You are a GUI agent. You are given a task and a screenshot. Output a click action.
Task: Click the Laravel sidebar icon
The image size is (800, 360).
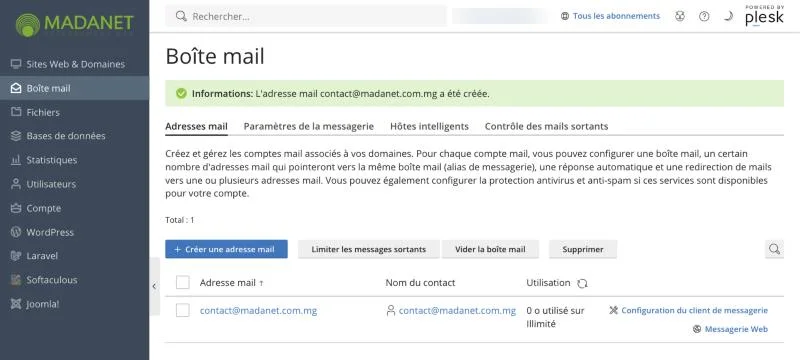(16, 256)
